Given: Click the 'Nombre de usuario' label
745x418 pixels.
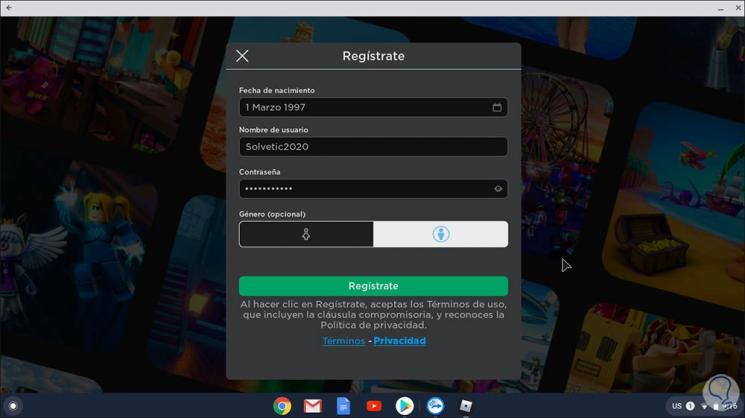Looking at the screenshot, I should coord(273,130).
